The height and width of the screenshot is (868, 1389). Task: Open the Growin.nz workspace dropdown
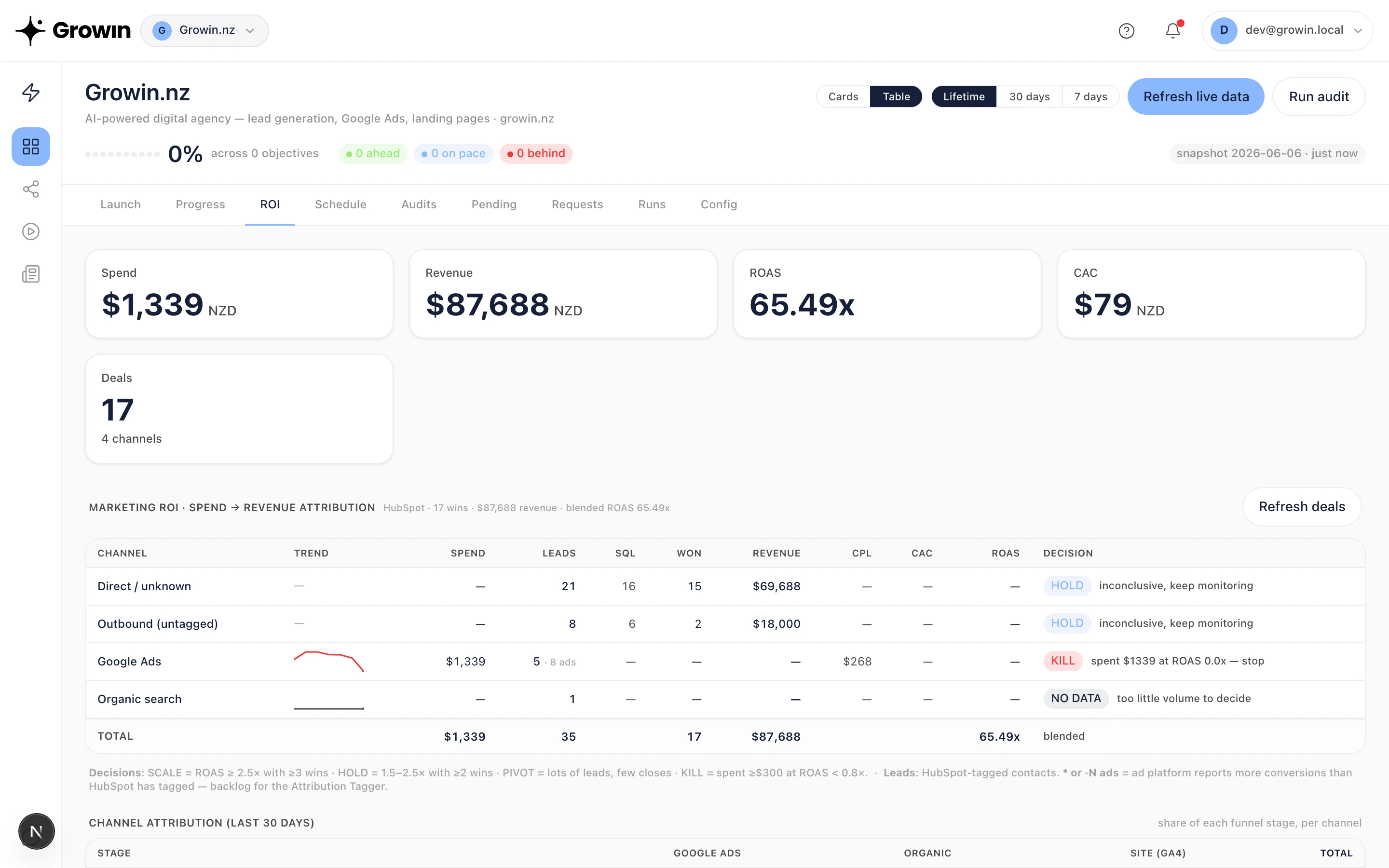point(204,30)
